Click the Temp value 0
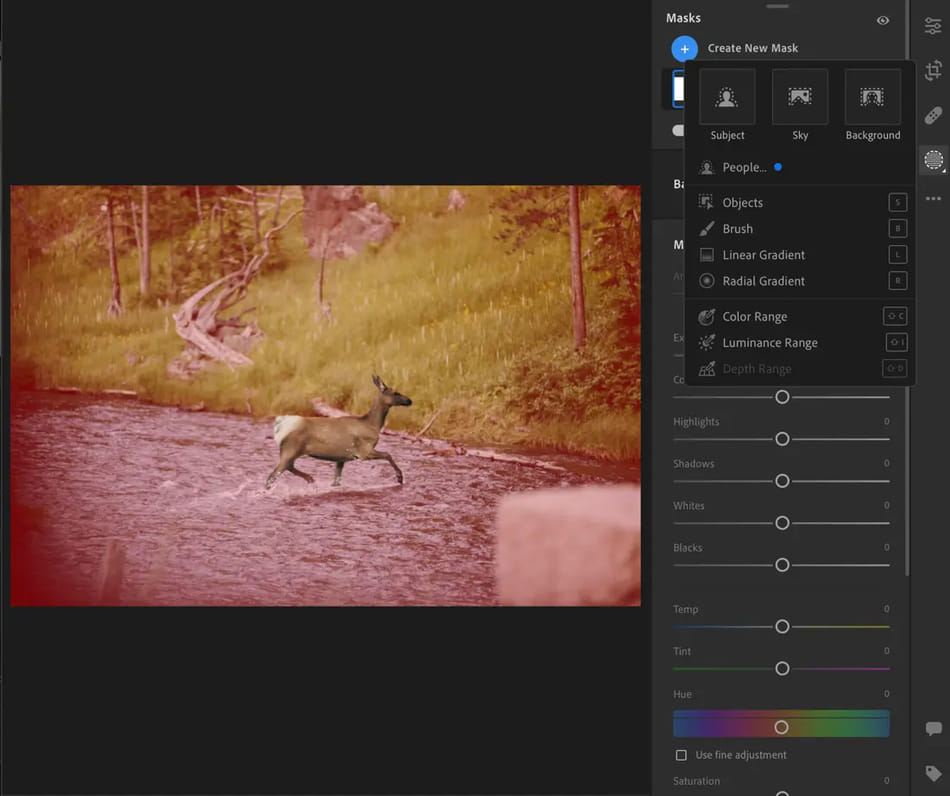Screen dimensions: 950x796 click(x=886, y=609)
